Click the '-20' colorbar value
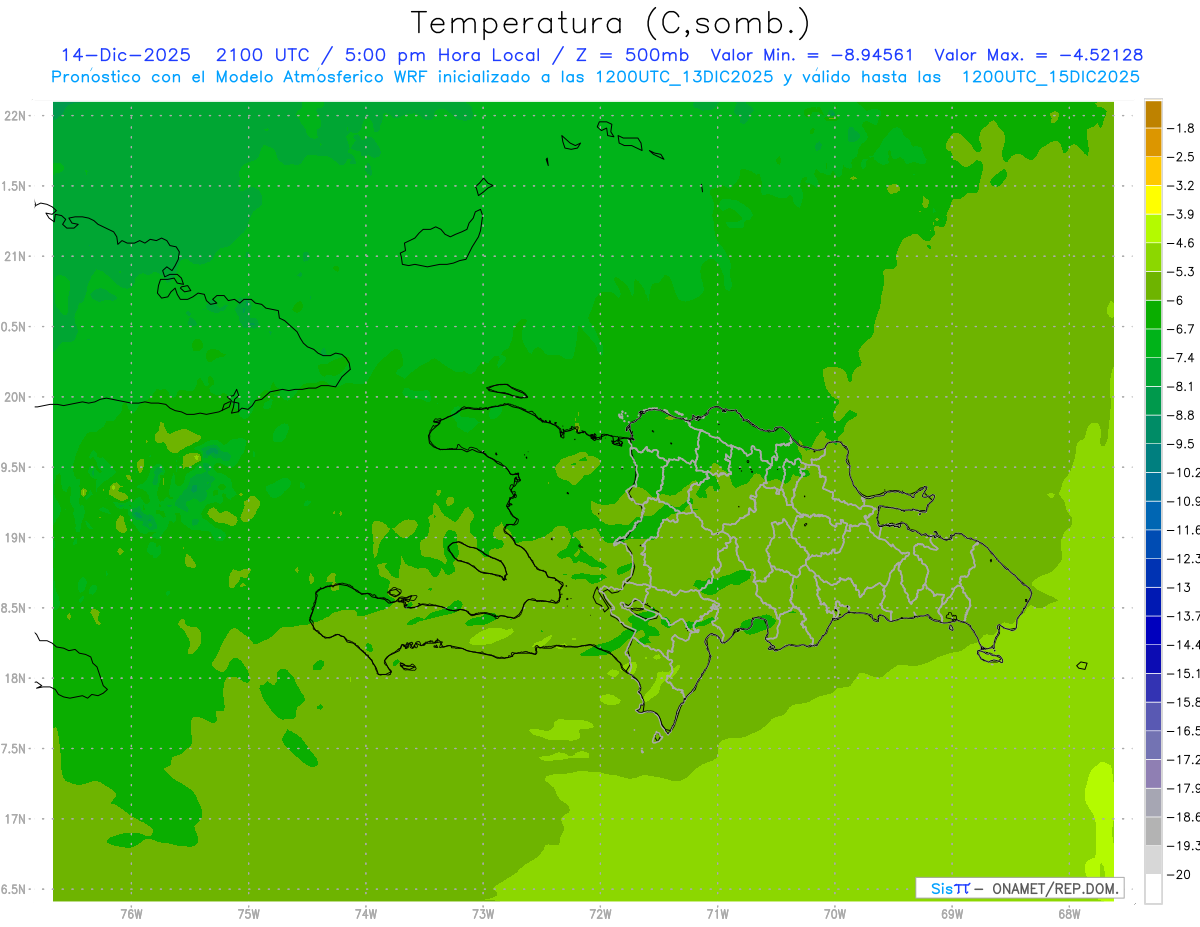Viewport: 1200px width, 927px height. [1178, 874]
